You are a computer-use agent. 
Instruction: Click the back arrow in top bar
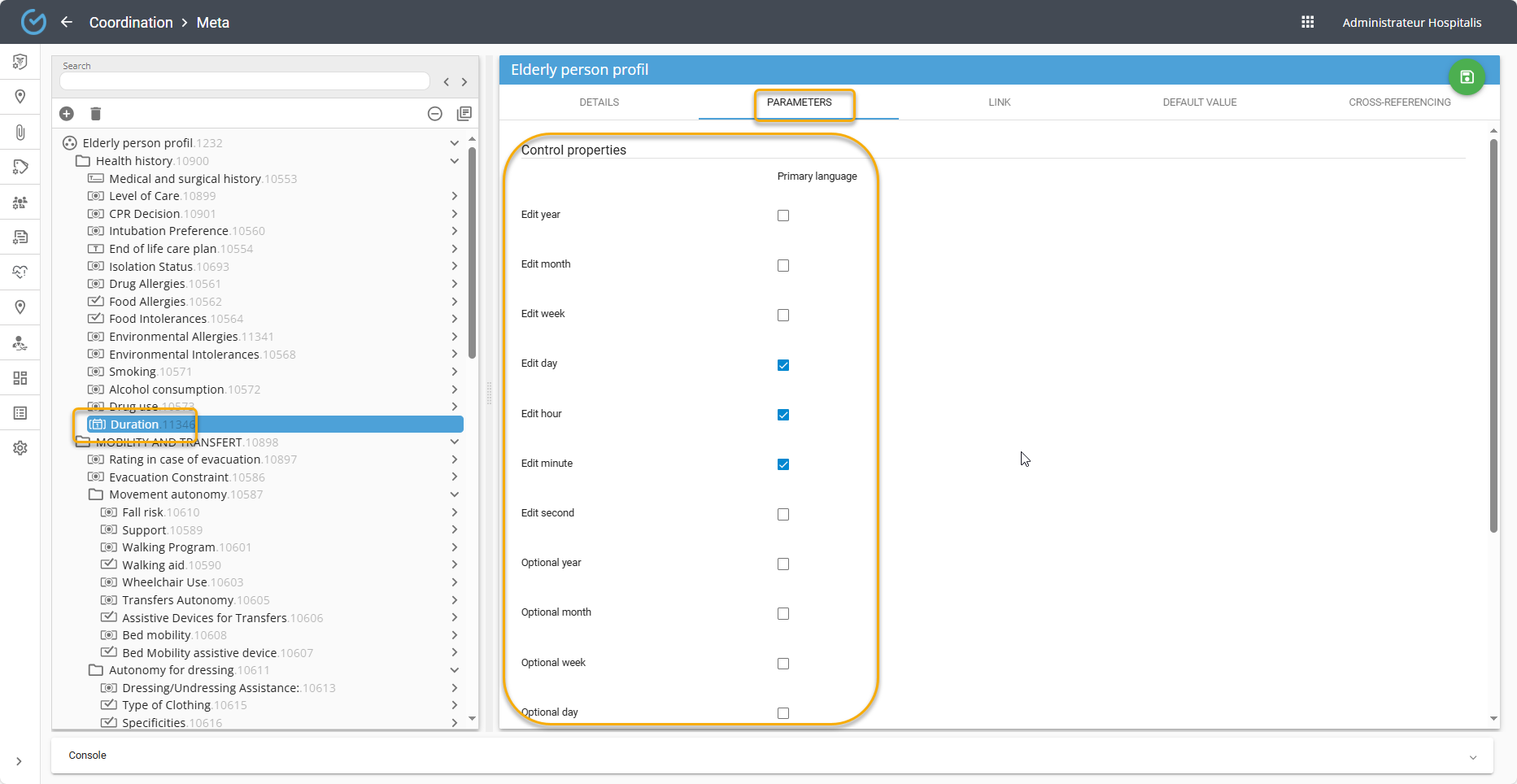(x=67, y=22)
